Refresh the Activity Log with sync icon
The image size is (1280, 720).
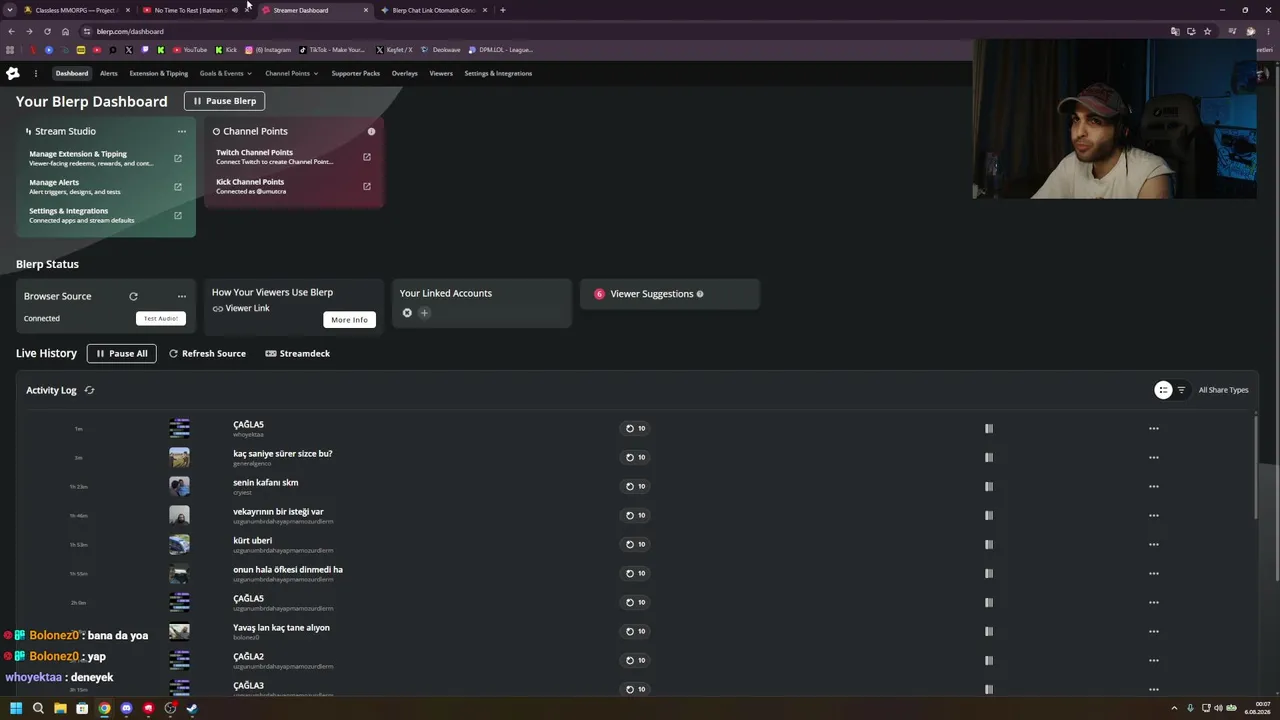[x=89, y=390]
